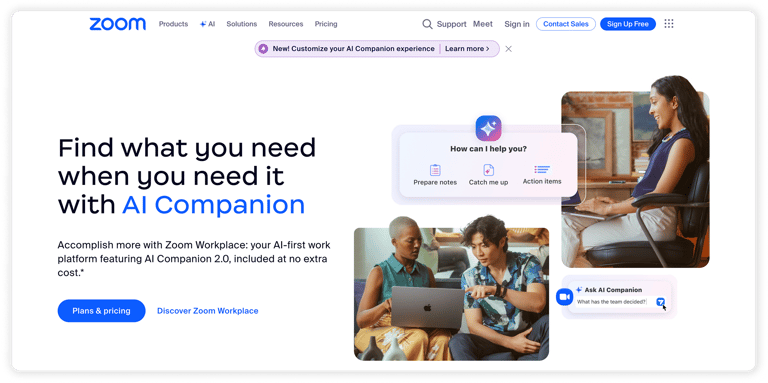Screen dimensions: 768x383
Task: Click 'New! Customize your AI Companion experience' text
Action: 354,49
